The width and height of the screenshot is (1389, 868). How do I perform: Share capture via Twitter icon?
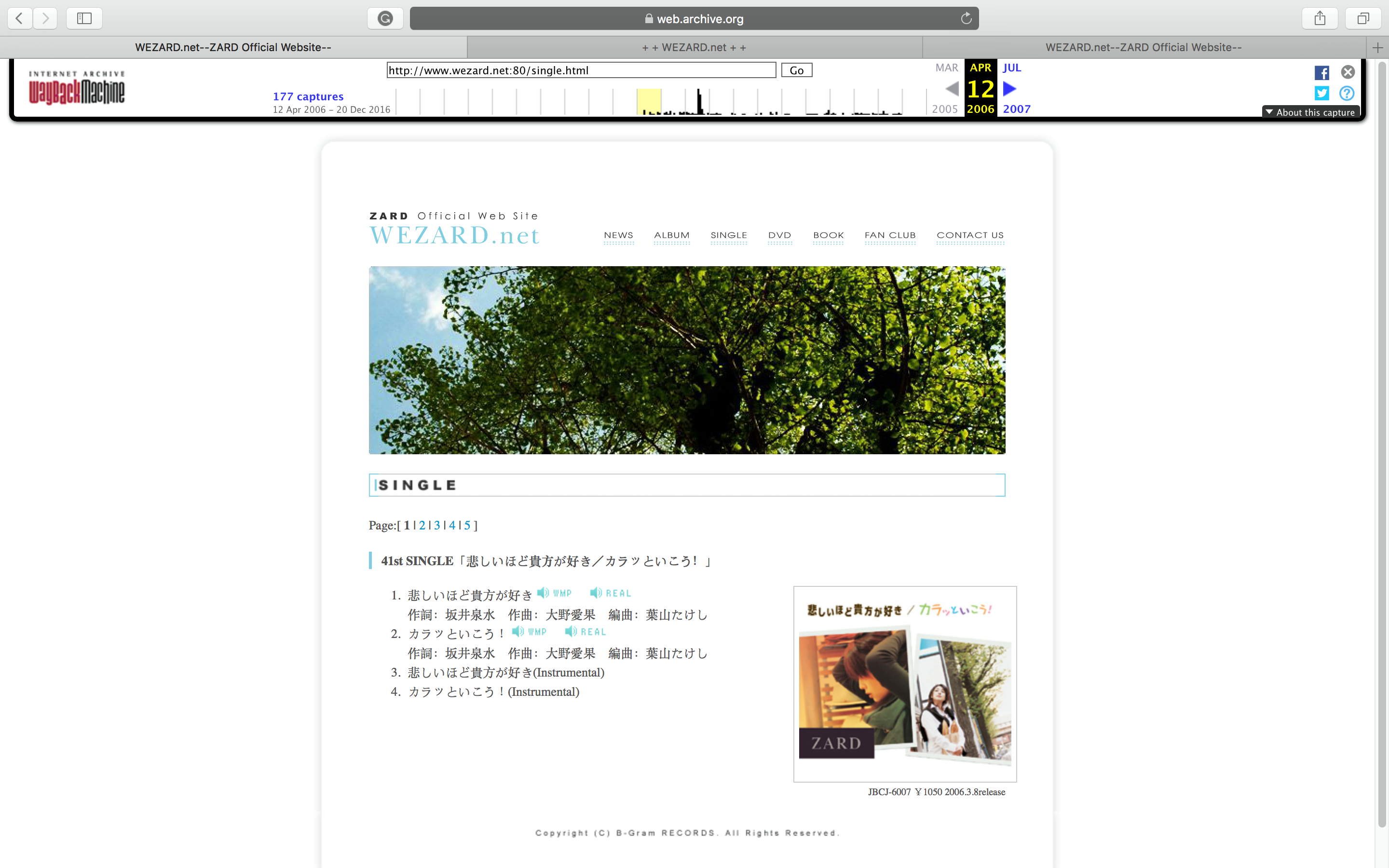pyautogui.click(x=1321, y=93)
